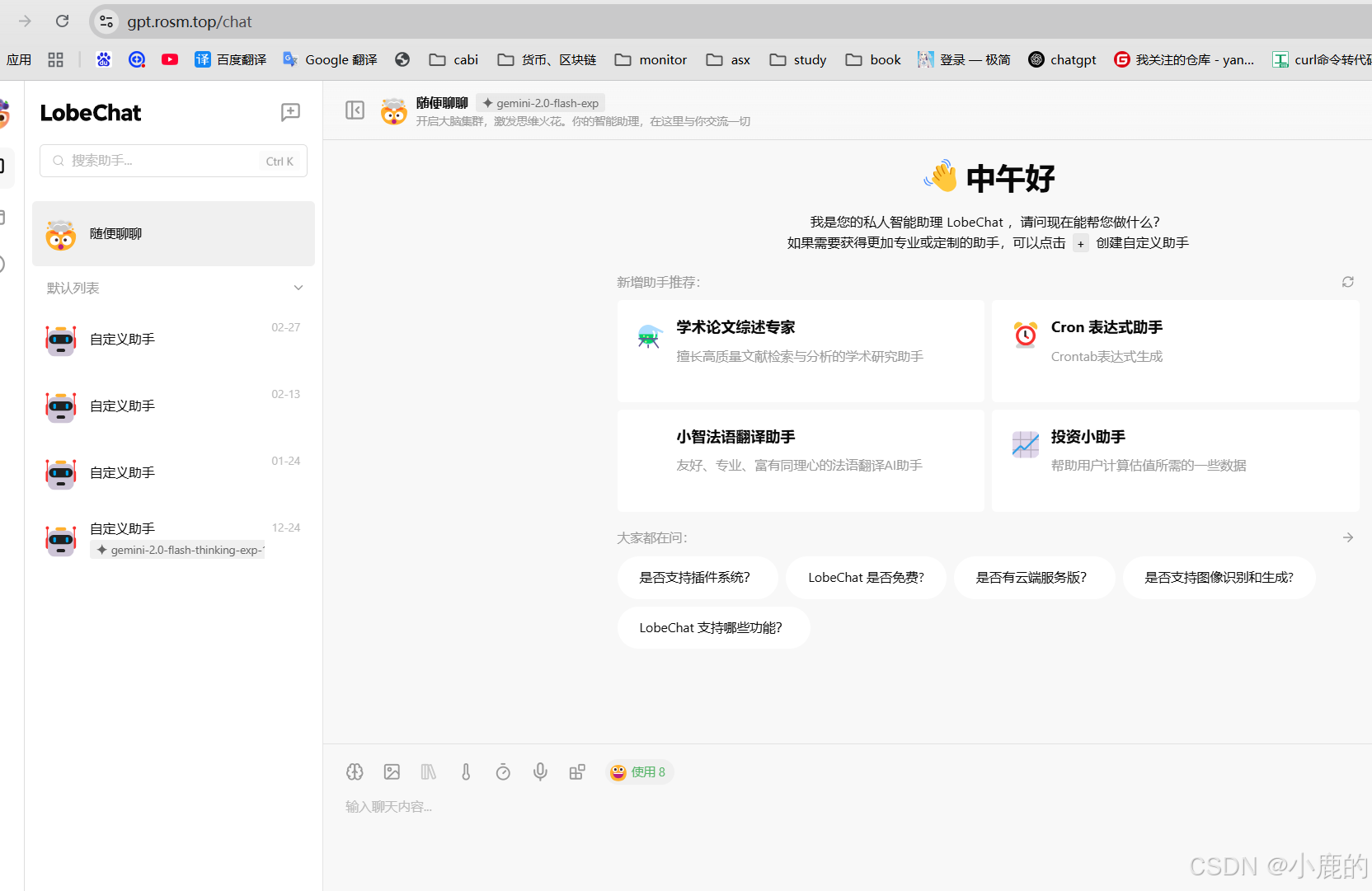This screenshot has width=1372, height=891.
Task: Focus the 搜索助手 search field
Action: click(x=173, y=161)
